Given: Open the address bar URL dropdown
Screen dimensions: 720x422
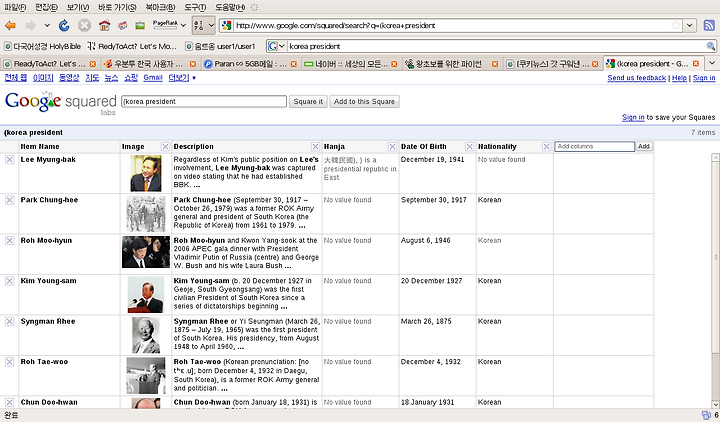Looking at the screenshot, I should click(x=690, y=25).
